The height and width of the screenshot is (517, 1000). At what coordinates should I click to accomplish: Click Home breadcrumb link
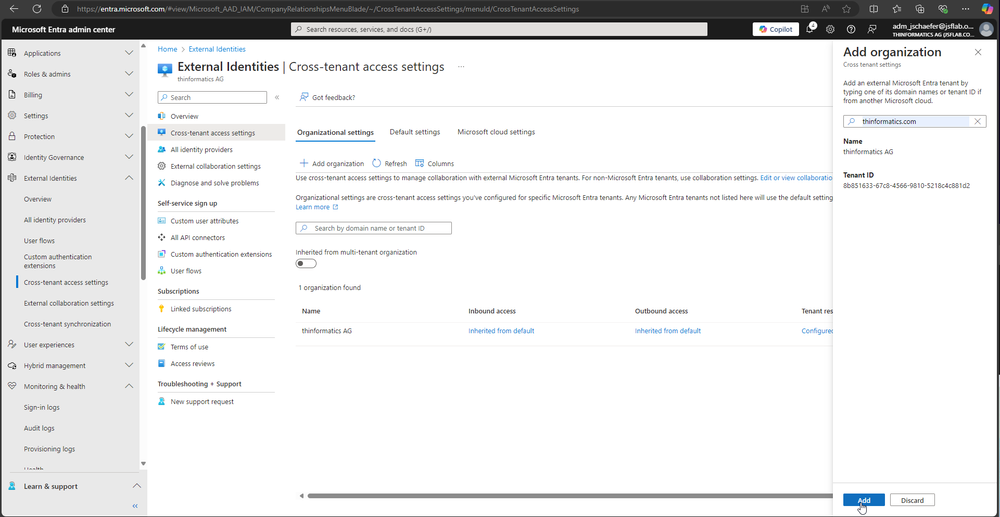coord(167,49)
